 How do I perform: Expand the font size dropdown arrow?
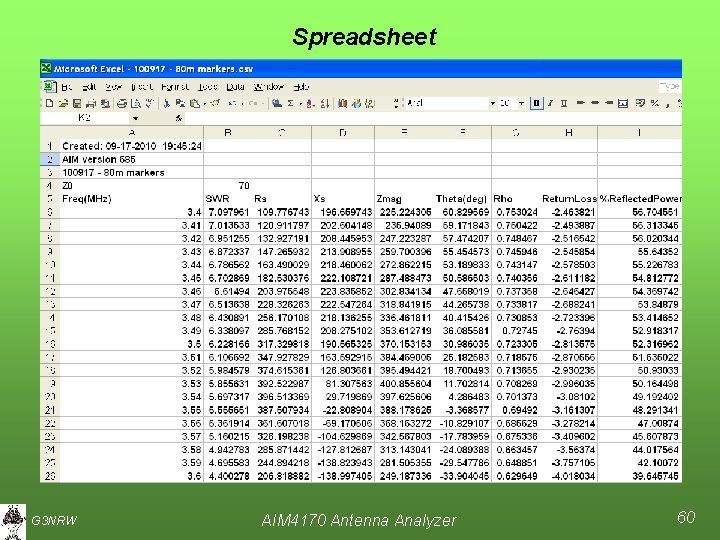click(521, 103)
